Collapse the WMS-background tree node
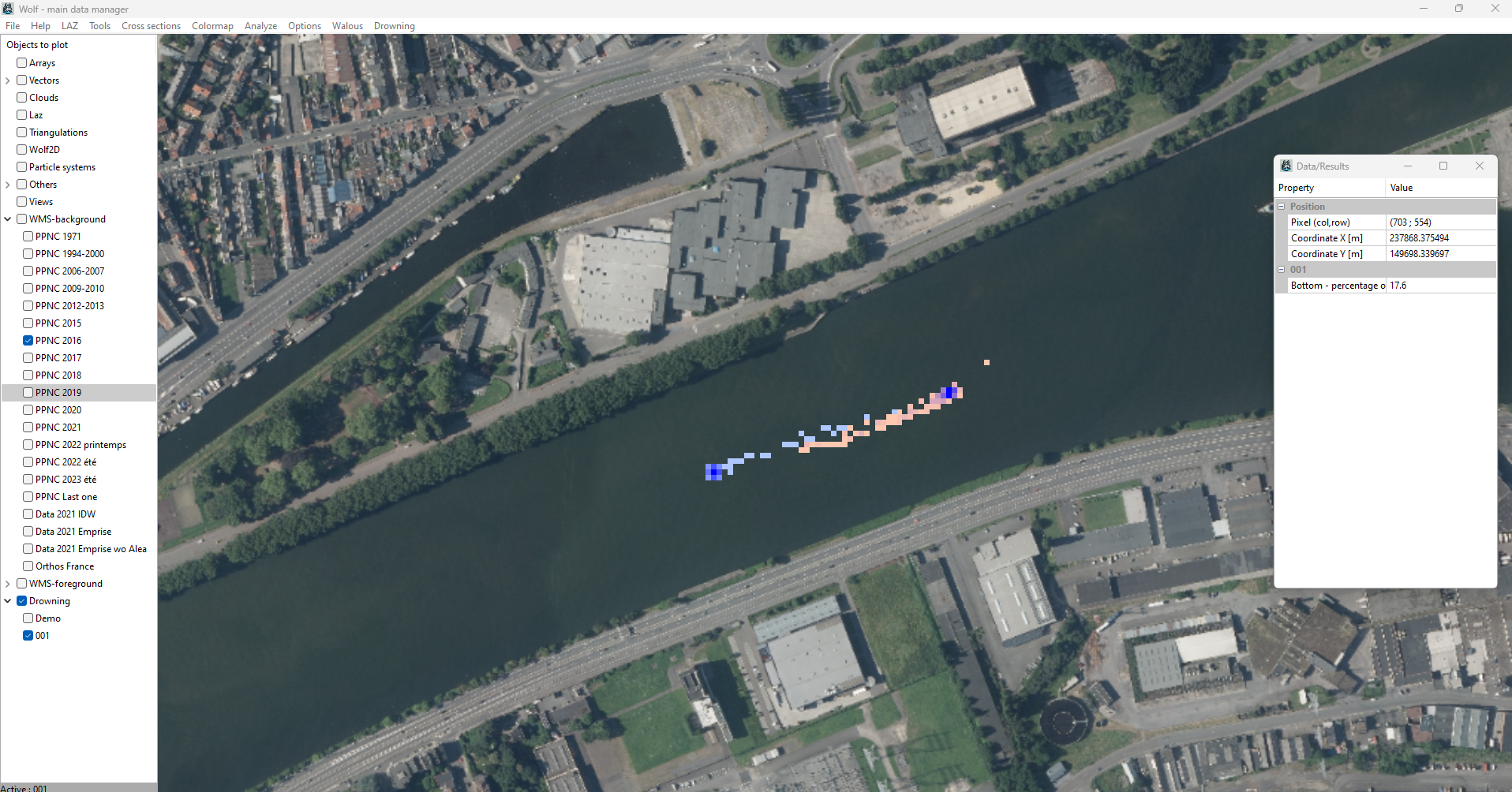This screenshot has height=792, width=1512. [x=8, y=219]
